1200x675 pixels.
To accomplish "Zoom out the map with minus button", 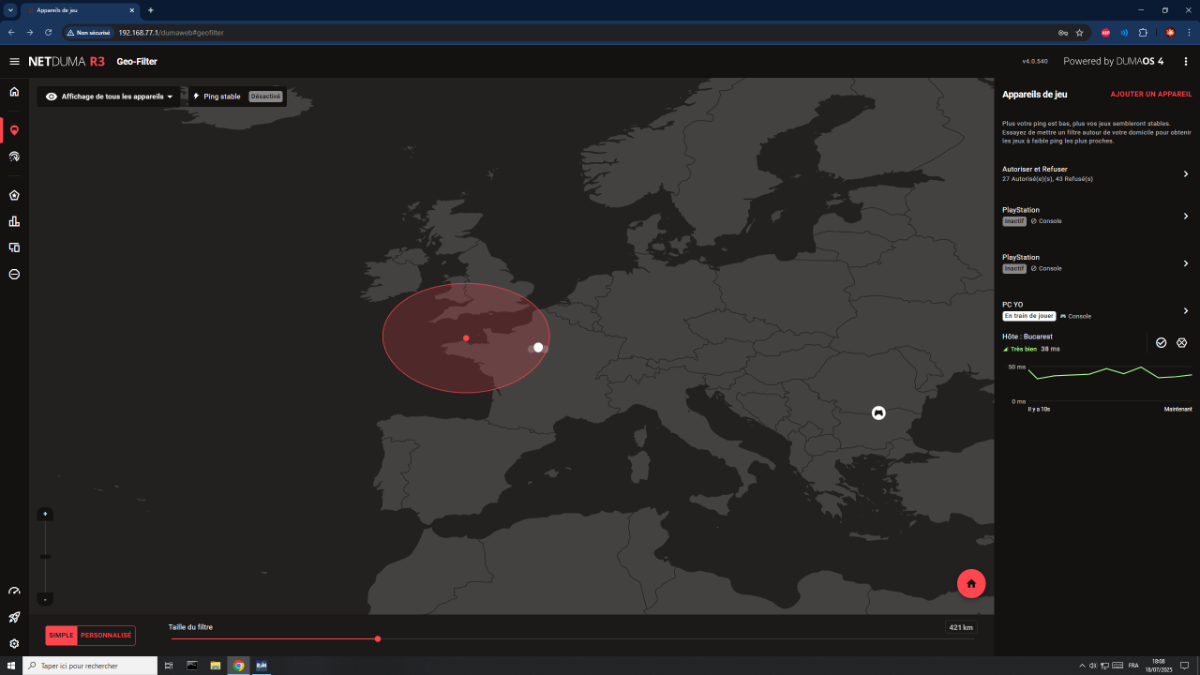I will coord(45,599).
